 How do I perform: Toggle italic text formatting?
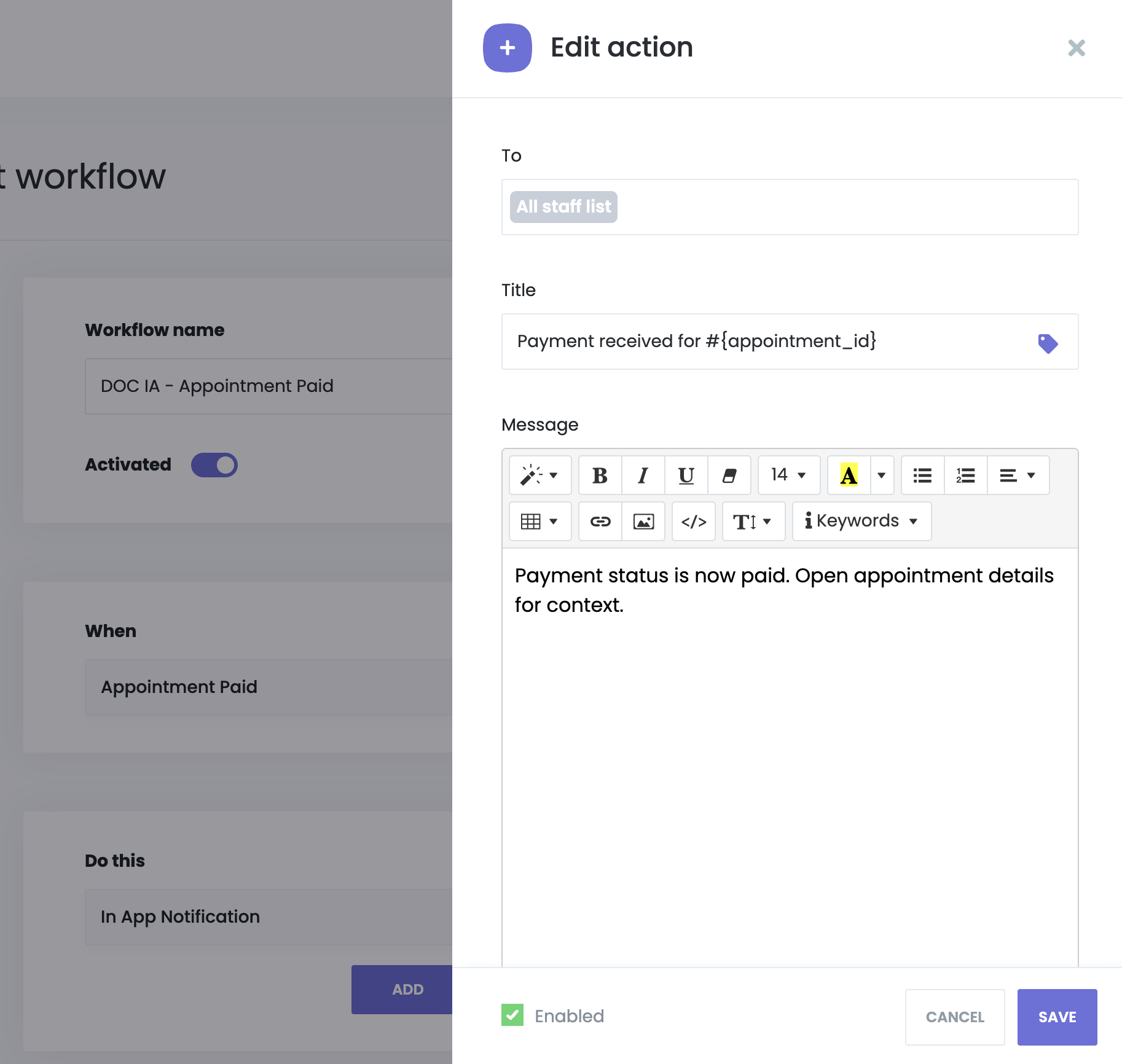tap(643, 475)
